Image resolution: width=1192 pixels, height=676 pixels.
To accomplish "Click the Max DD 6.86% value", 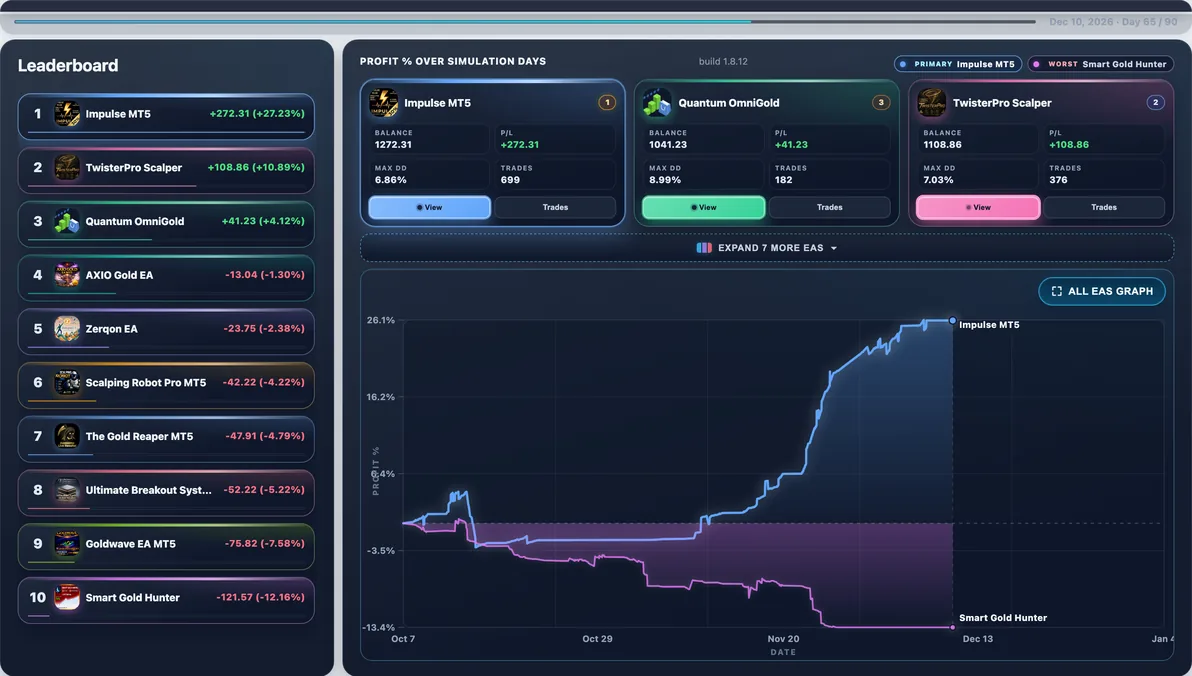I will (391, 180).
